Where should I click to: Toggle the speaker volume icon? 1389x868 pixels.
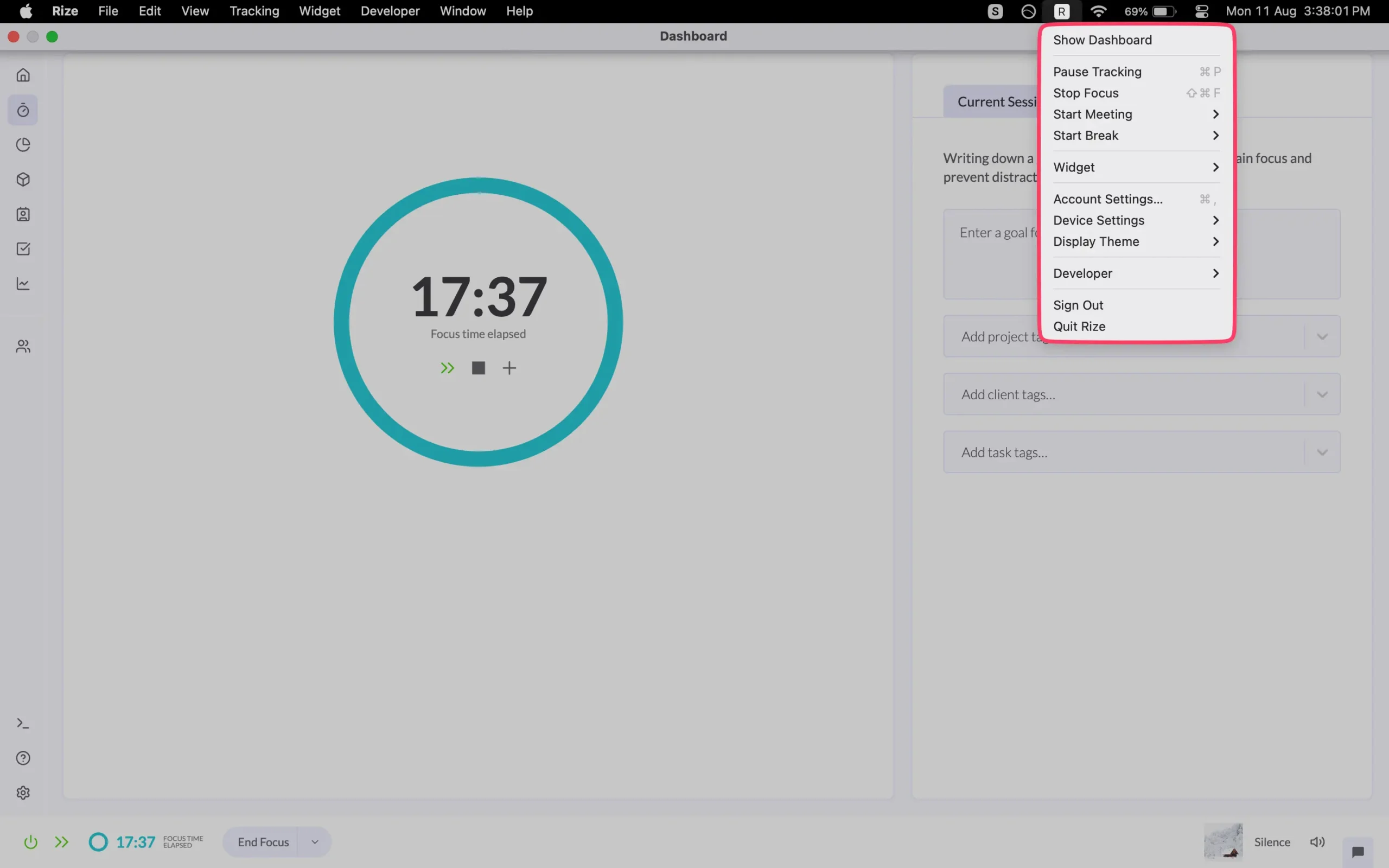click(1317, 842)
